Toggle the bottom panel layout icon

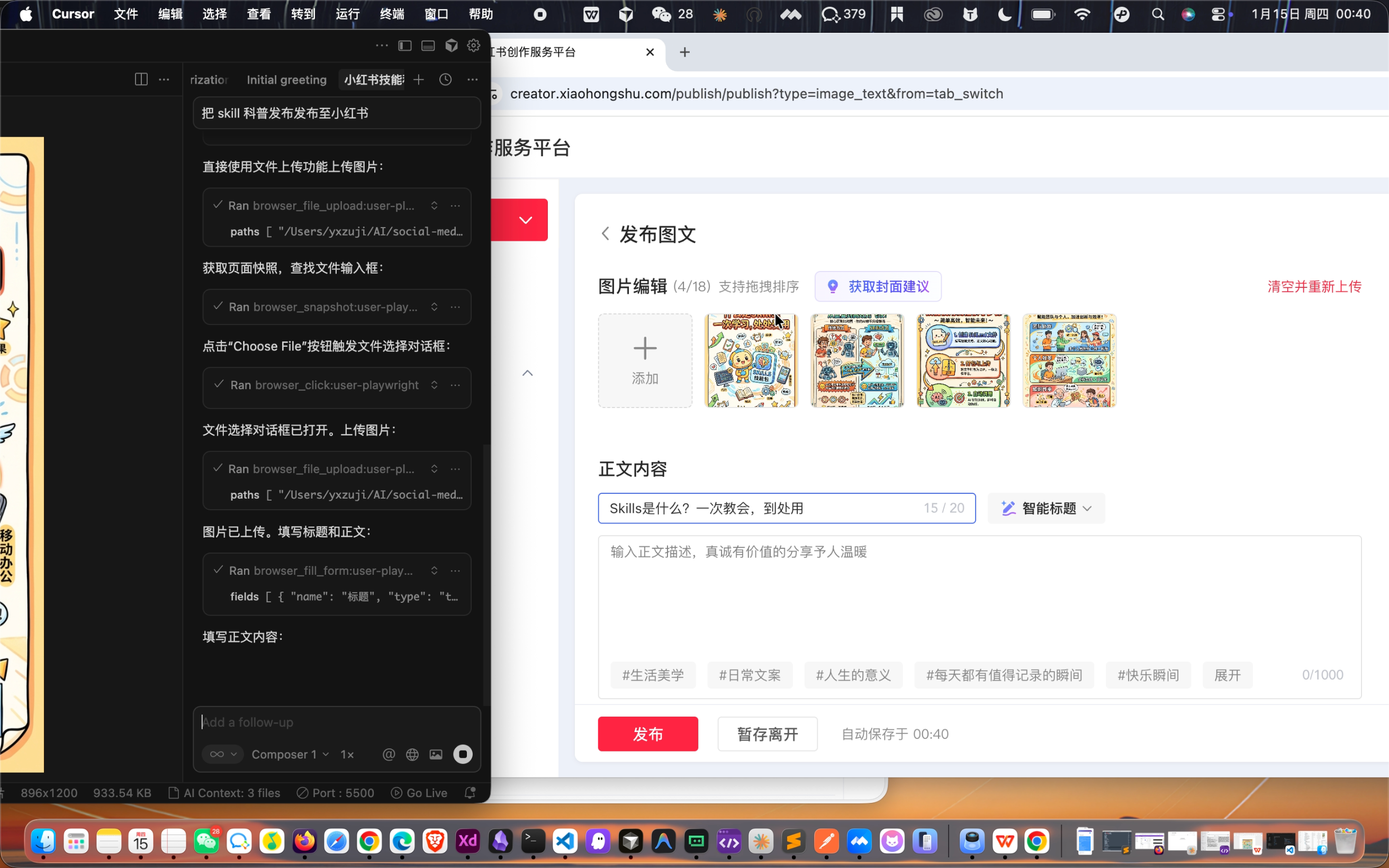(x=428, y=46)
